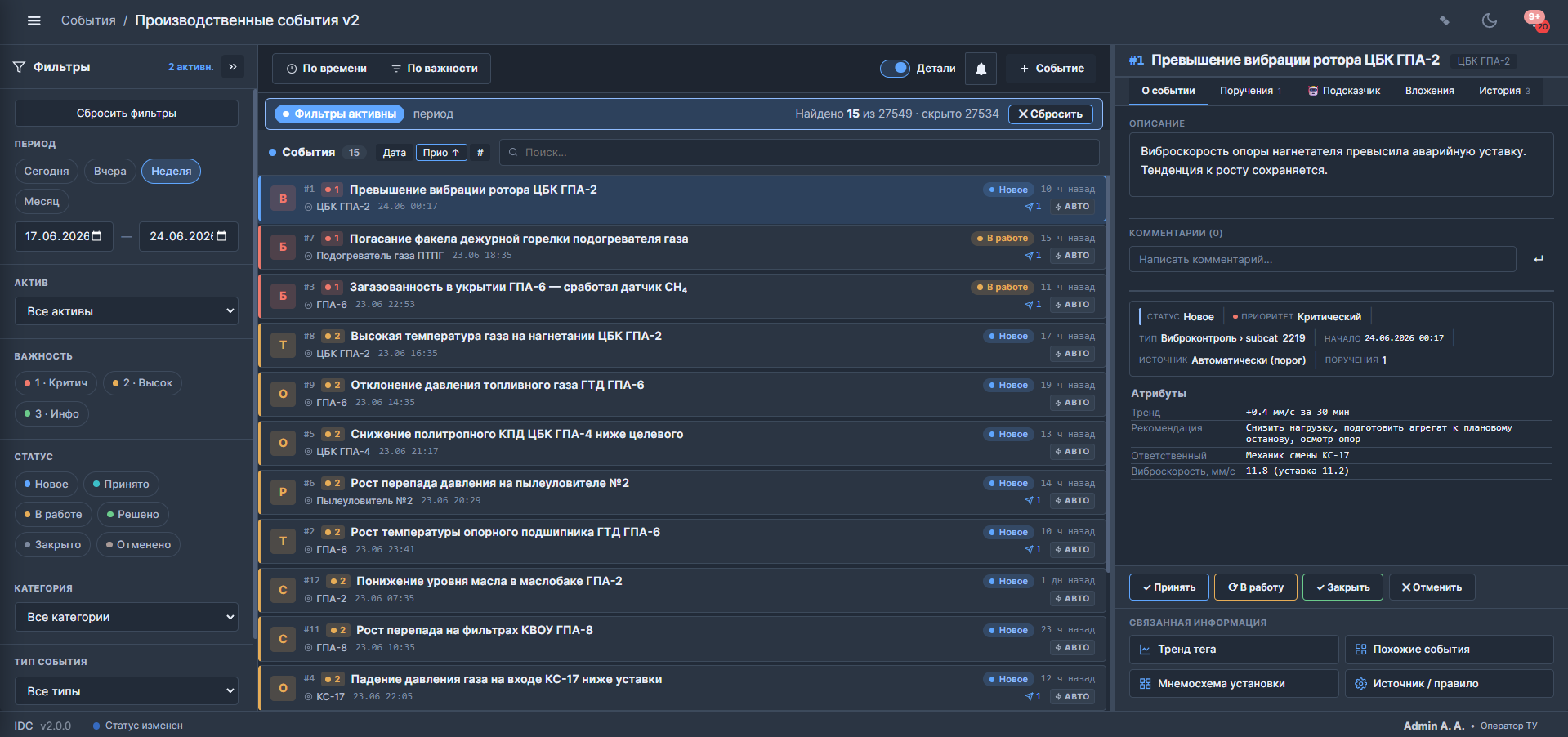Toggle the Закрыто status filter chip

tap(53, 545)
